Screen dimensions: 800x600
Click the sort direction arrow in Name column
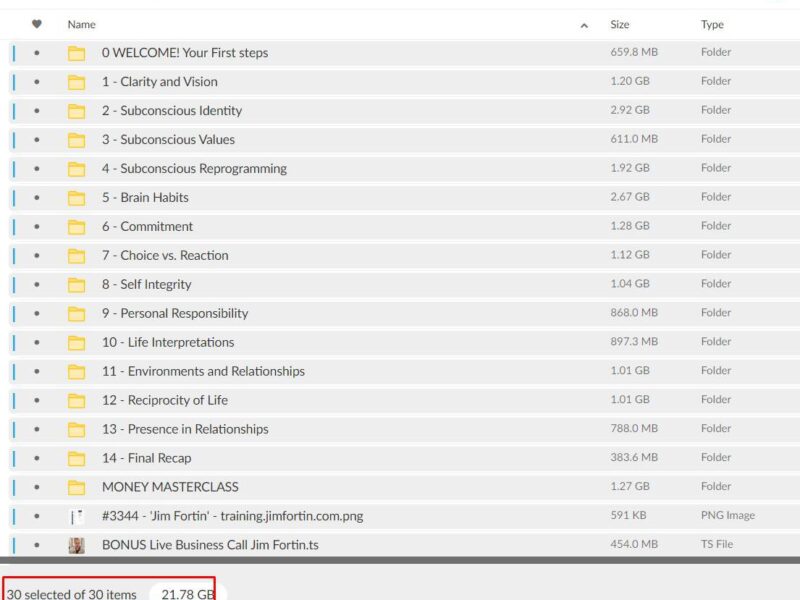point(584,25)
